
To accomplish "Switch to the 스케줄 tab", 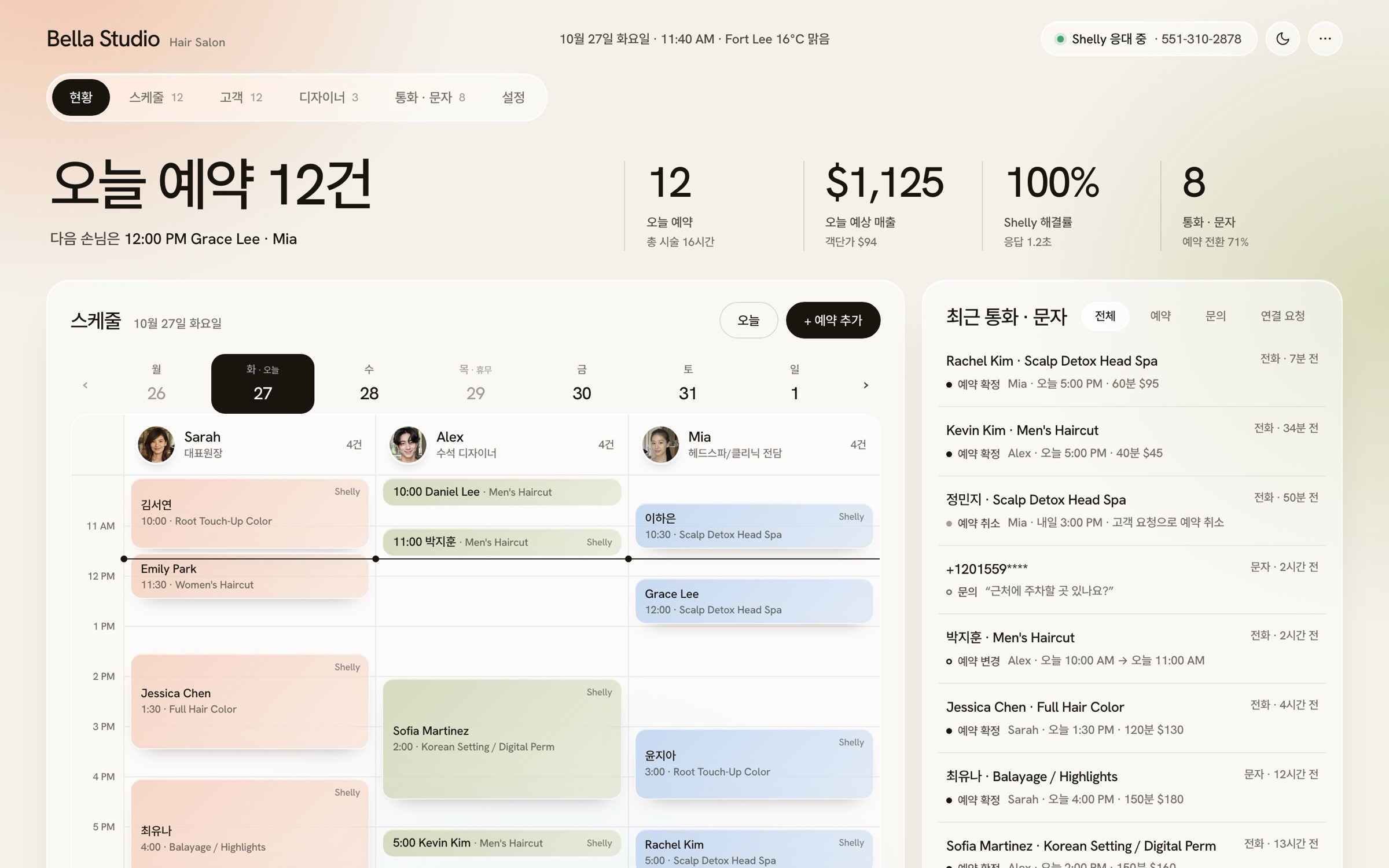I will (x=156, y=97).
